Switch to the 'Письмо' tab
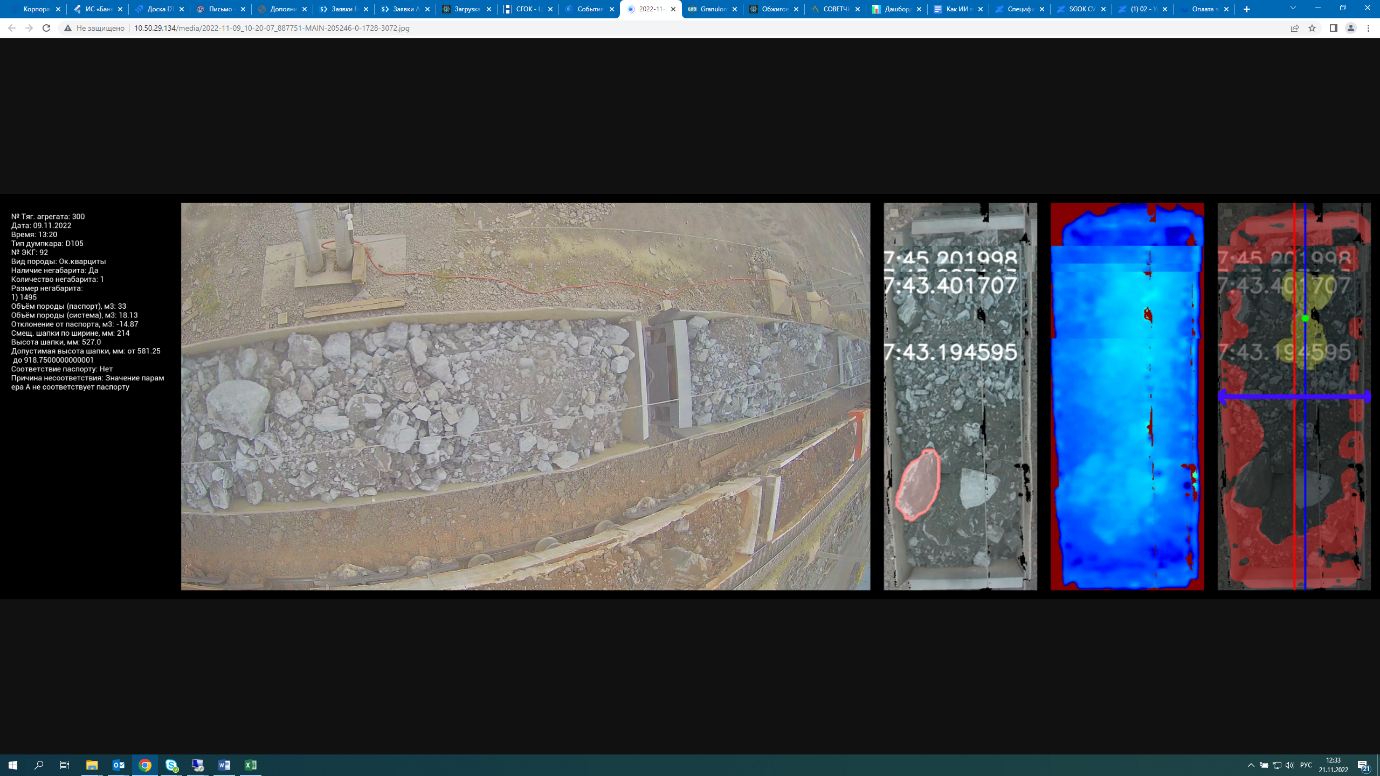The height and width of the screenshot is (776, 1380). (x=218, y=9)
